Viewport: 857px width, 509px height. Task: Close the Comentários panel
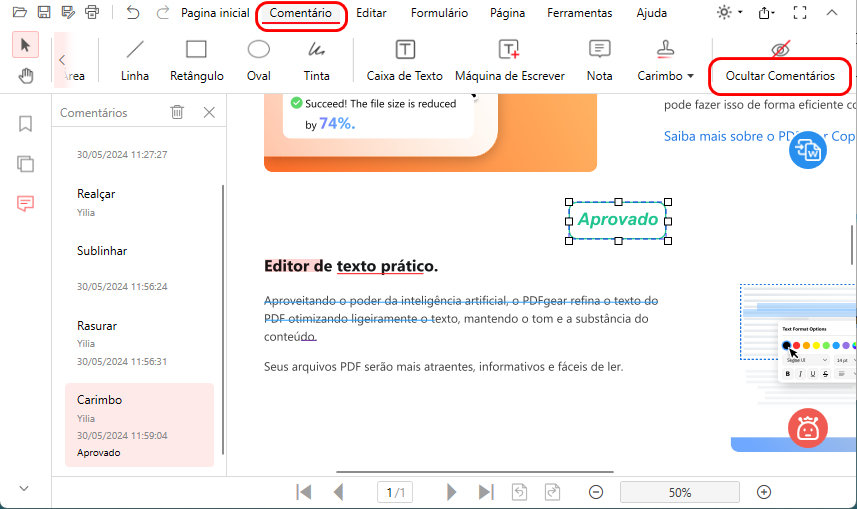(x=209, y=112)
